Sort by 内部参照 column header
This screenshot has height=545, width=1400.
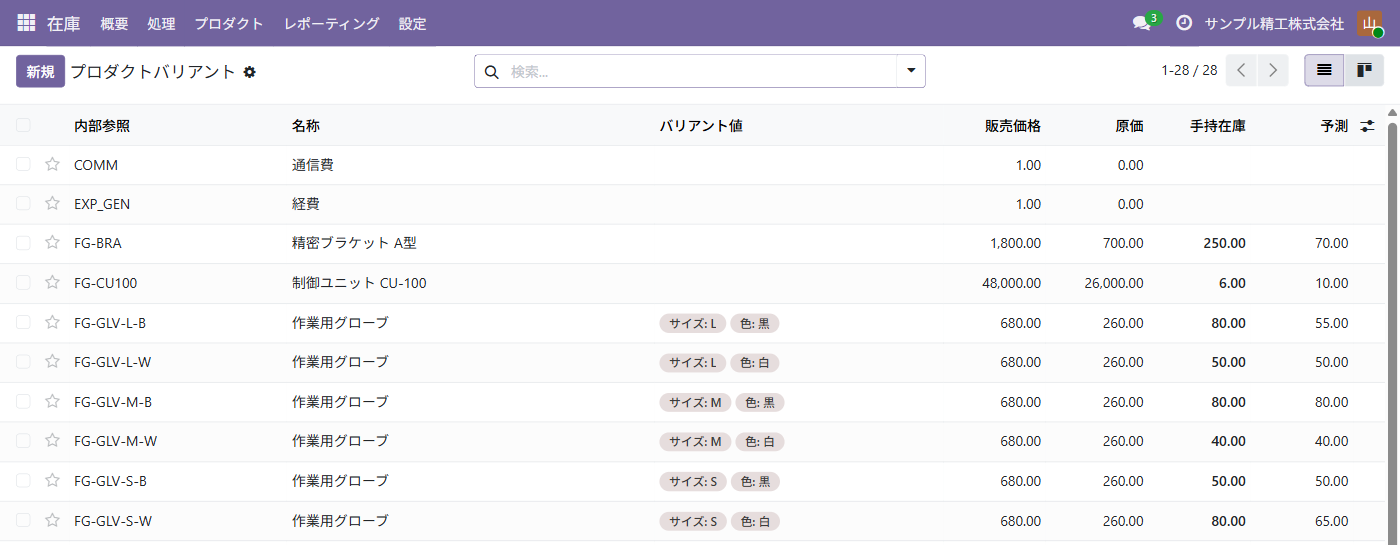coord(102,126)
